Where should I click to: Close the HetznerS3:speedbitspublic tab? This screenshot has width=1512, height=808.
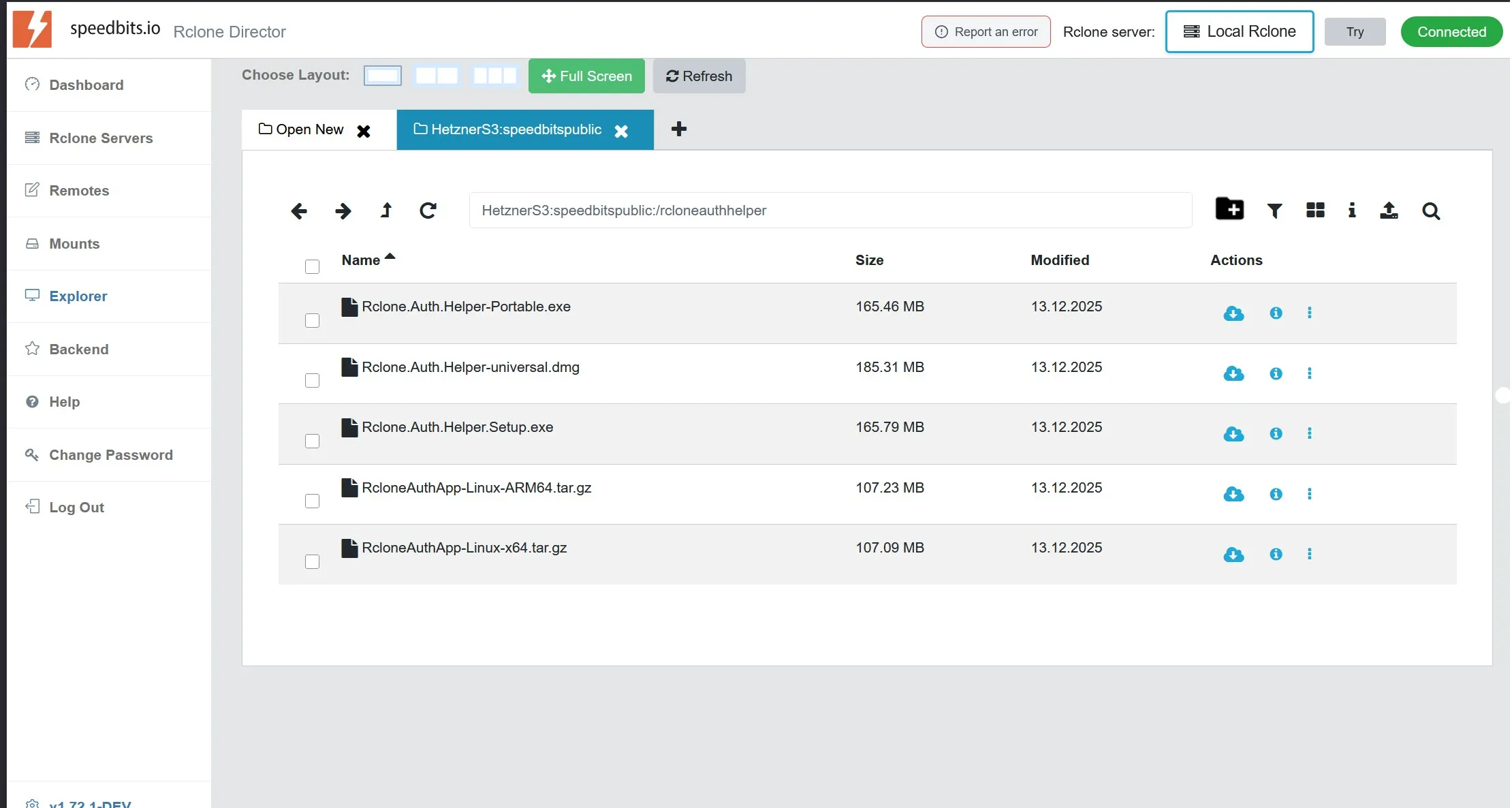tap(620, 131)
